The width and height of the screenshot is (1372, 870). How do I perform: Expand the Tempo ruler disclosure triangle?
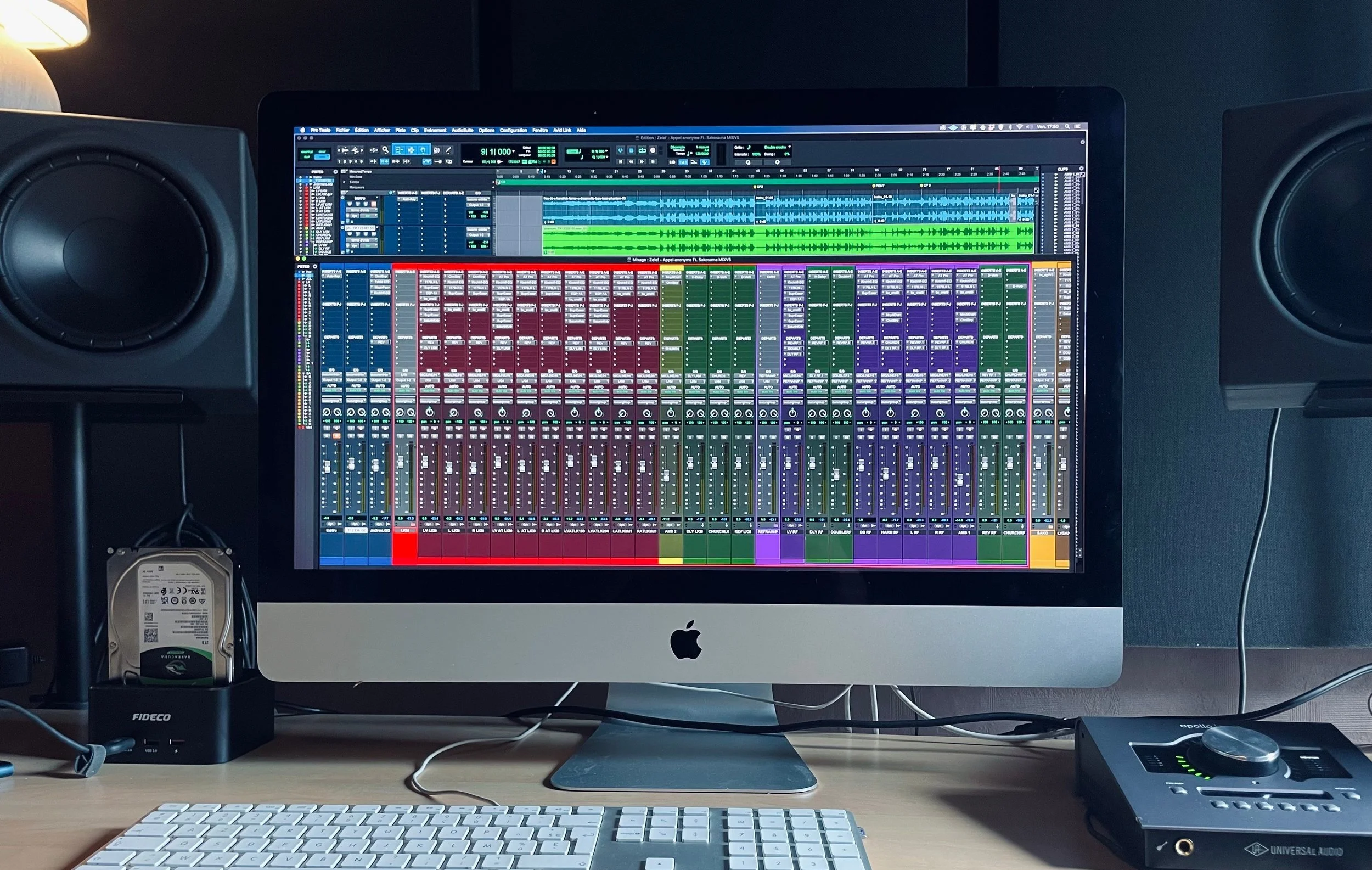coord(344,182)
